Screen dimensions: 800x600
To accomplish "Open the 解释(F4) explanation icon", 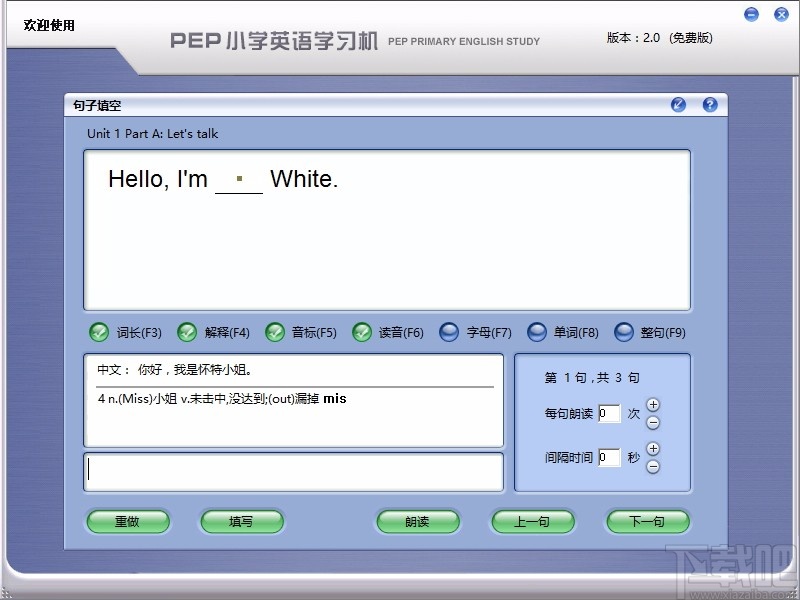I will pos(186,332).
